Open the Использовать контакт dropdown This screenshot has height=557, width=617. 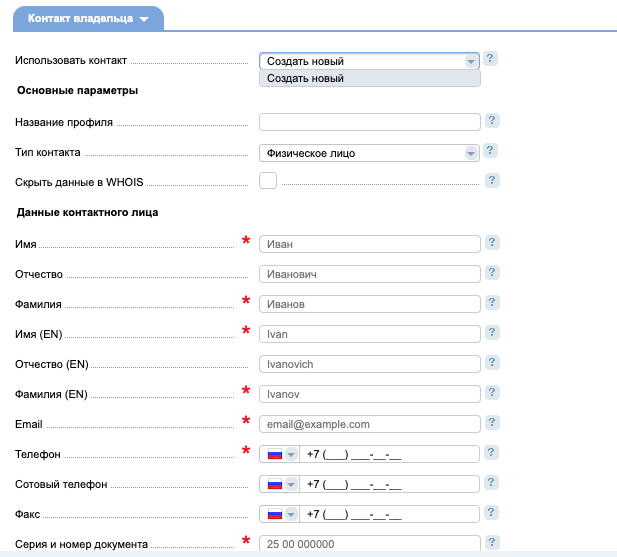point(369,61)
